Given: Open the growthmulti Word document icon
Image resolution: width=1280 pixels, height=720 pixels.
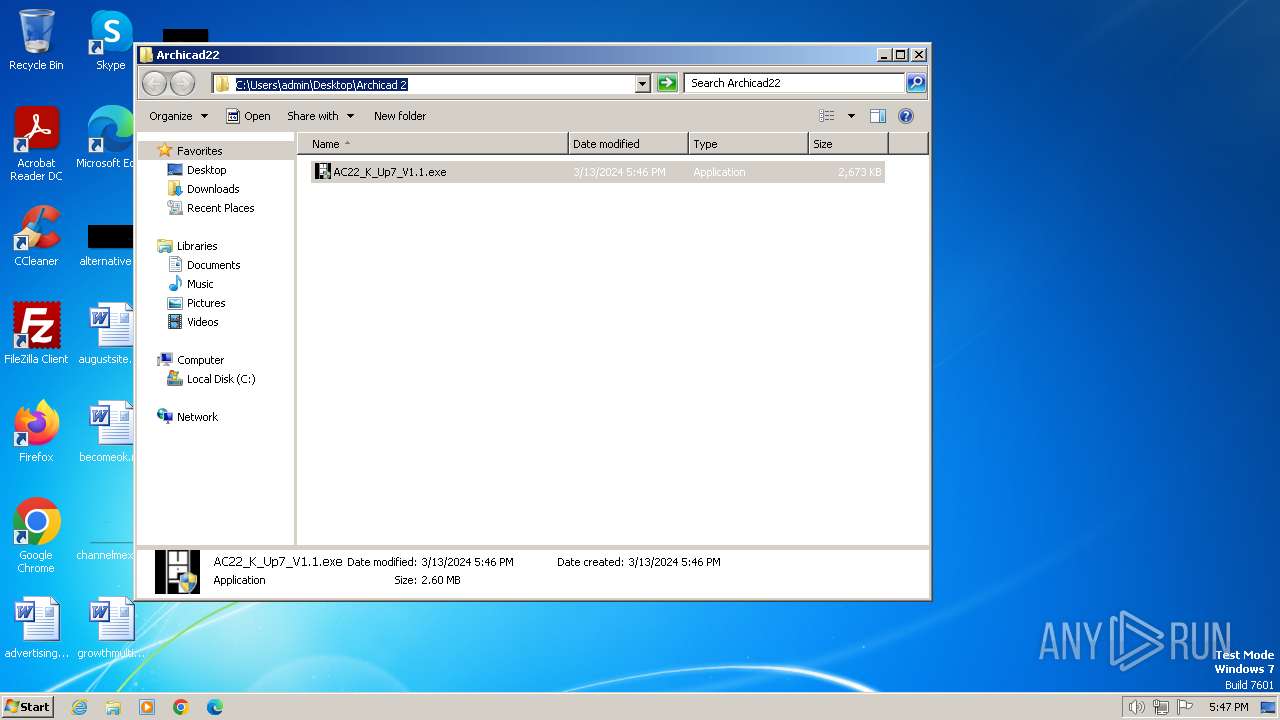Looking at the screenshot, I should (110, 628).
